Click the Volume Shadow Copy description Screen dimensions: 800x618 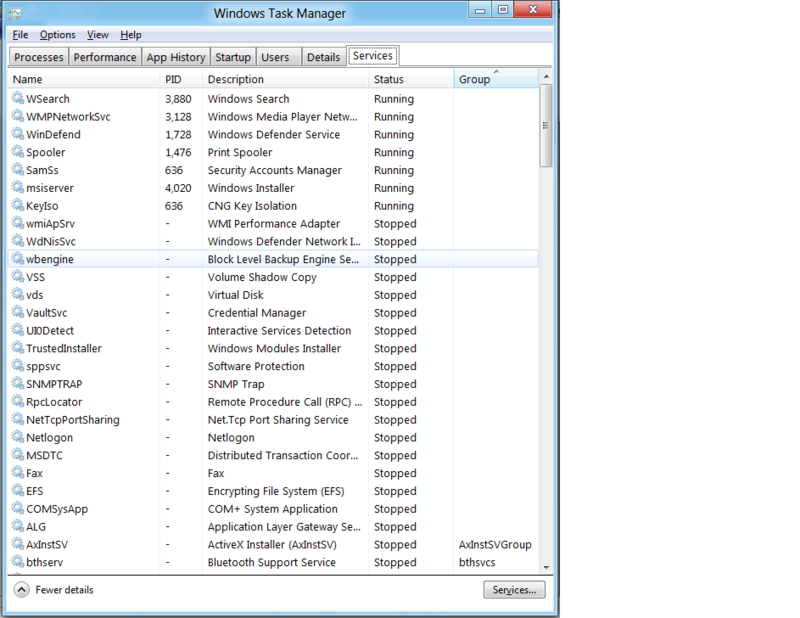262,277
